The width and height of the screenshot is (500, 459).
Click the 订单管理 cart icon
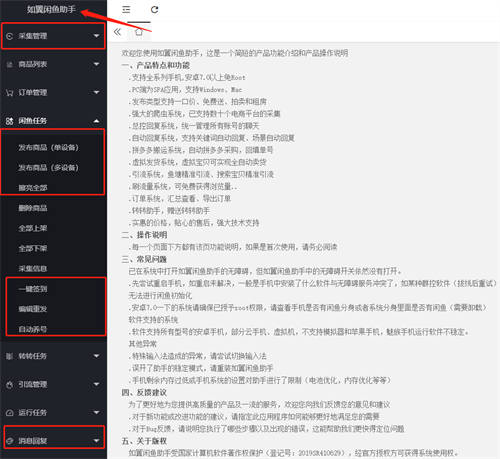point(10,93)
